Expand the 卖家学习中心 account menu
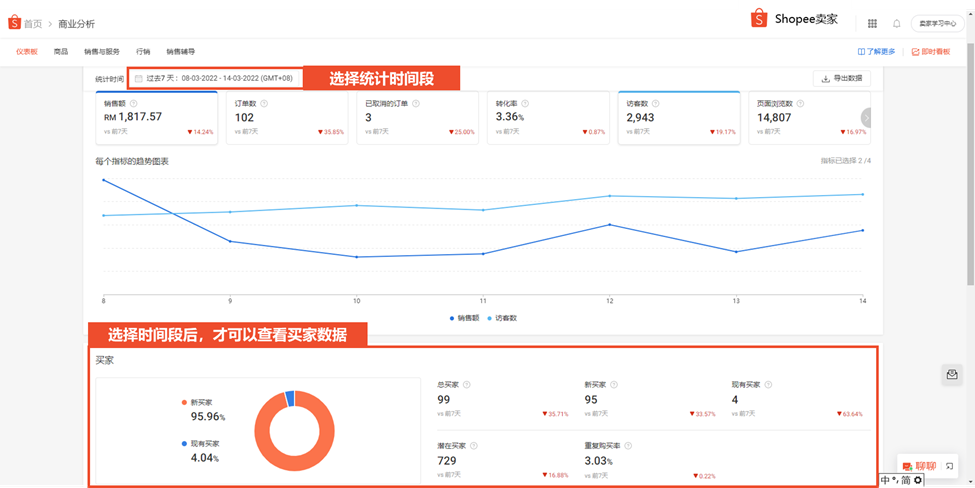Viewport: 975px width, 488px height. point(937,23)
